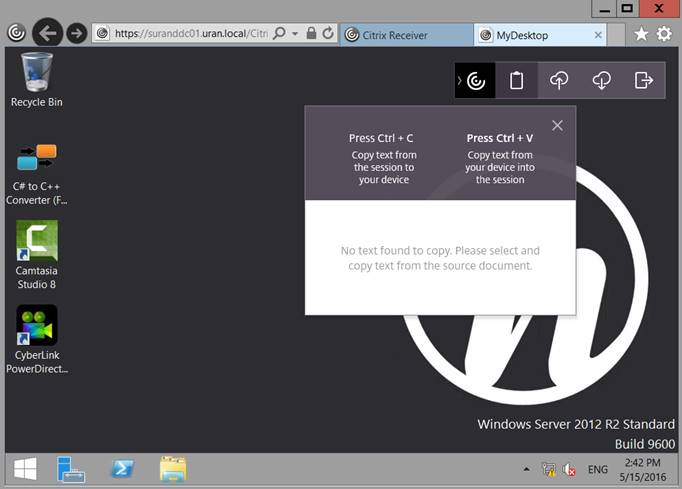Click the Citrix Receiver toolbar logo button
682x489 pixels.
(x=476, y=80)
